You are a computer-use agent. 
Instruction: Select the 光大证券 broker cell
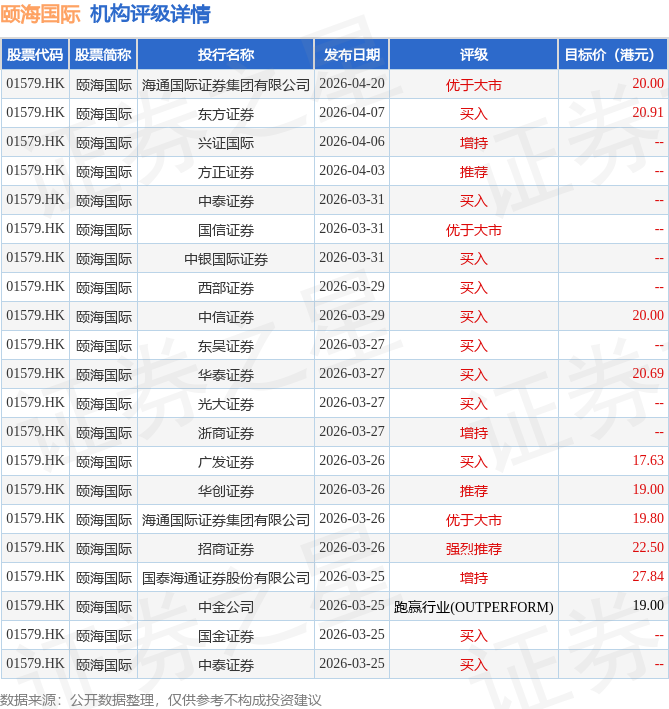tap(226, 403)
